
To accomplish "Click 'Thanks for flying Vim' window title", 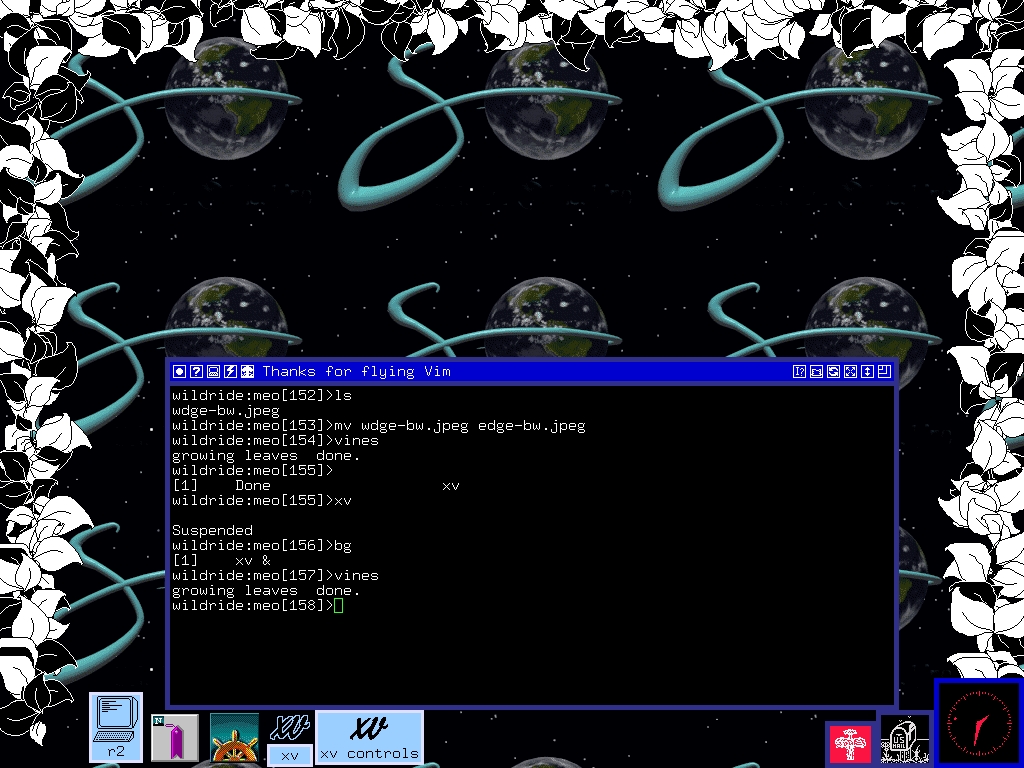I will coord(357,372).
